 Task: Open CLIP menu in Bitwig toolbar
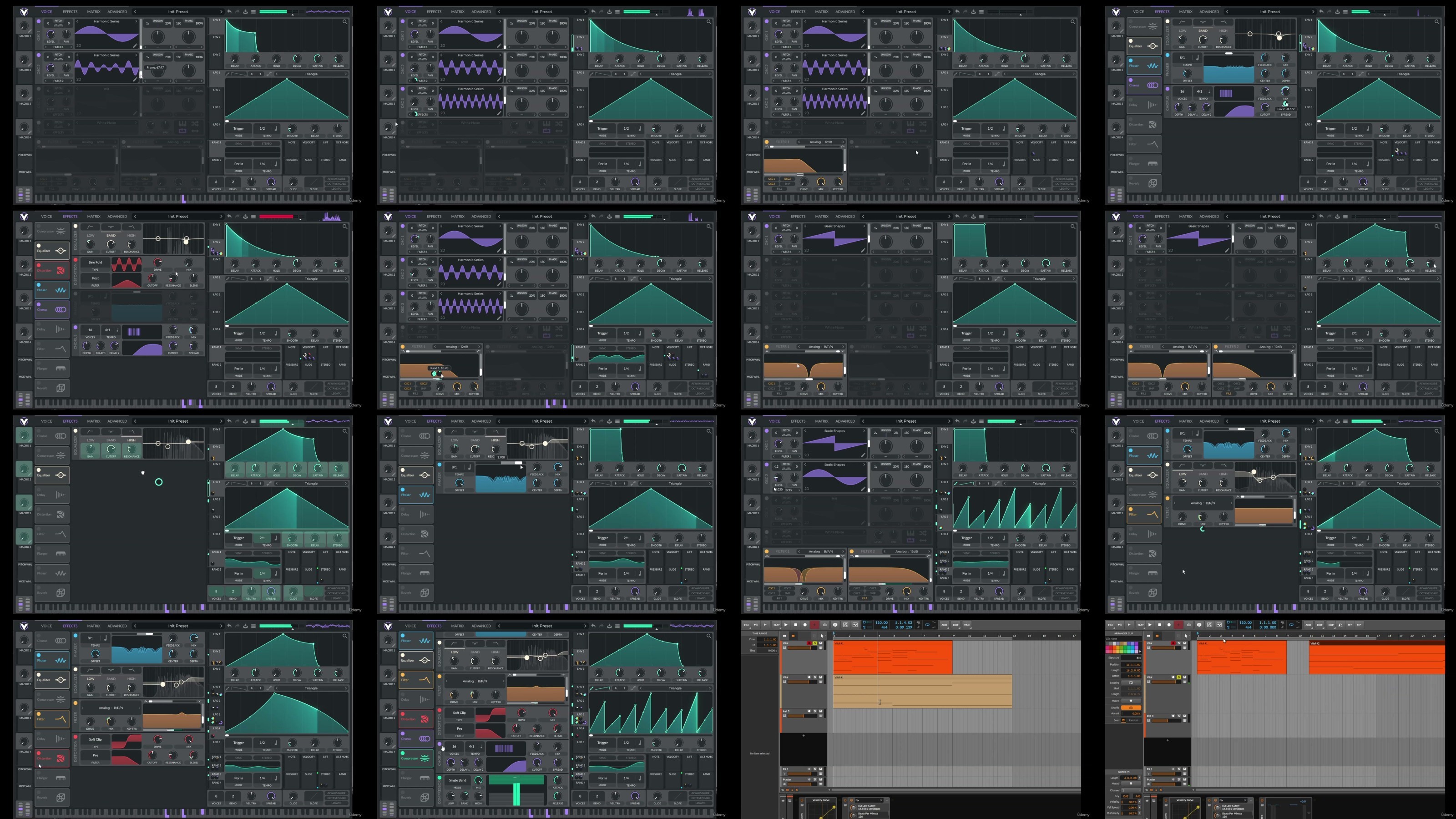[x=1331, y=625]
